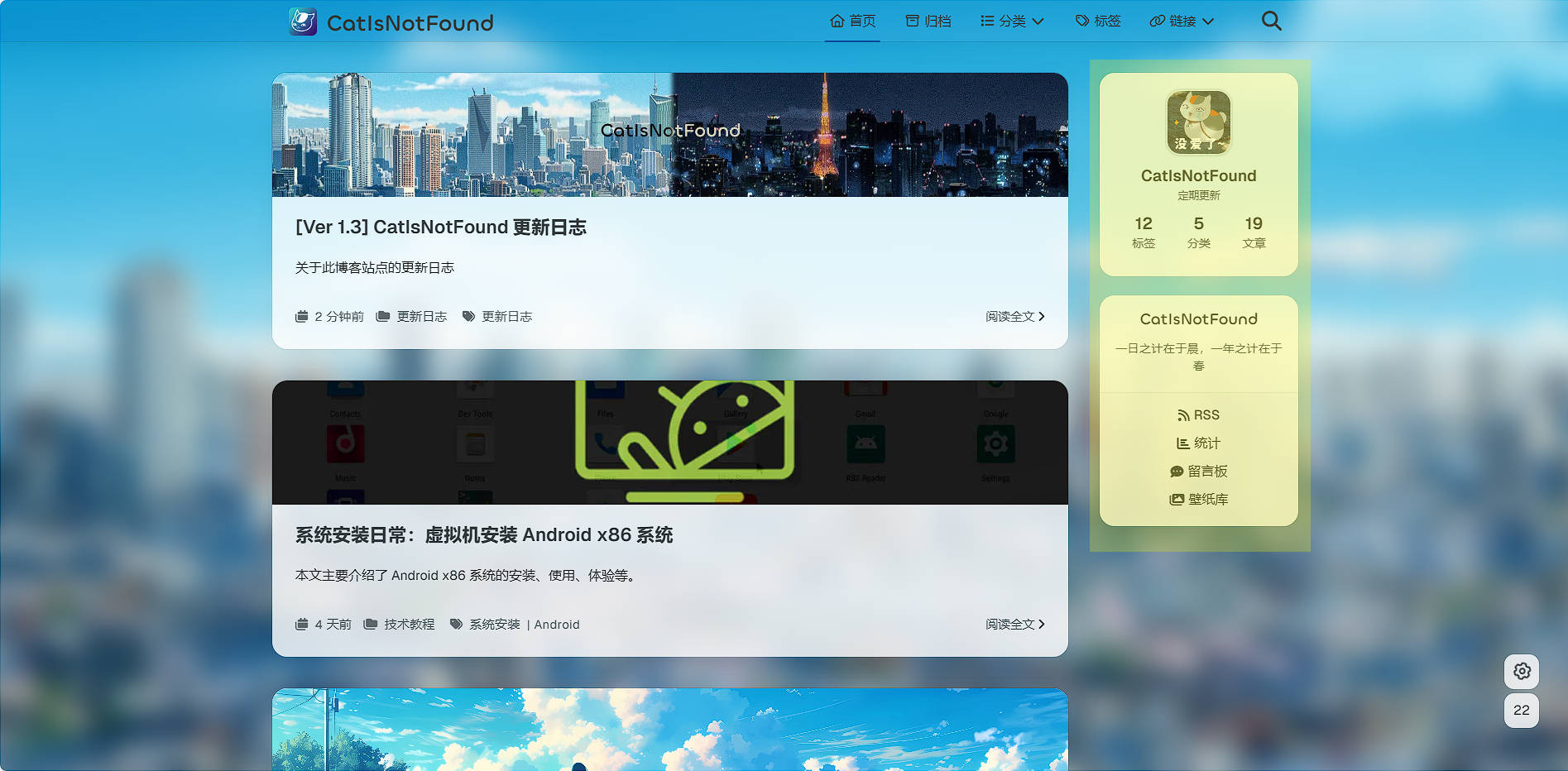
Task: Click the calendar icon beside 4 天前
Action: (x=301, y=624)
